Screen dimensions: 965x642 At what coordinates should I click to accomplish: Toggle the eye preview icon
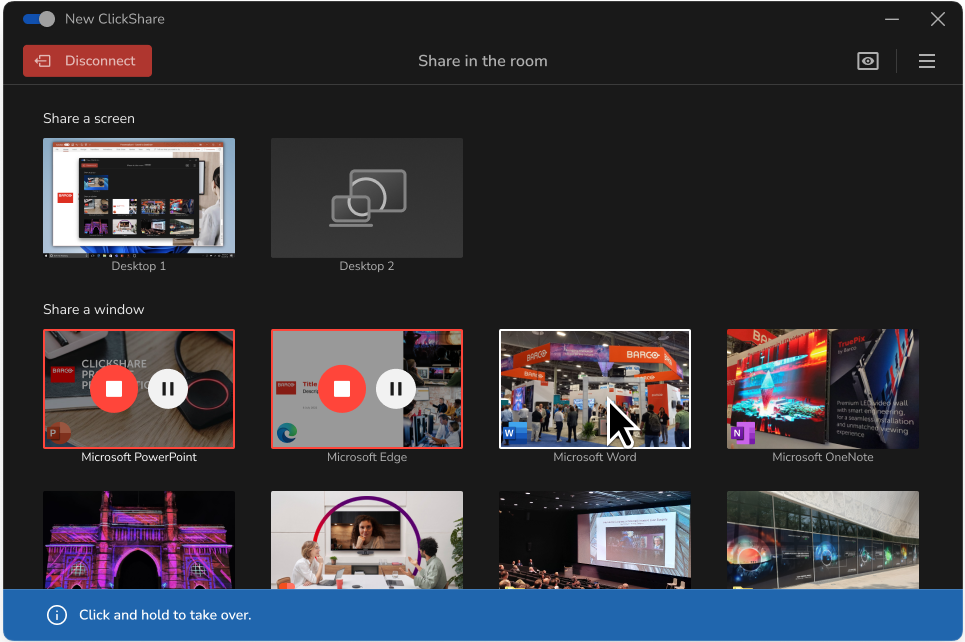[x=868, y=61]
